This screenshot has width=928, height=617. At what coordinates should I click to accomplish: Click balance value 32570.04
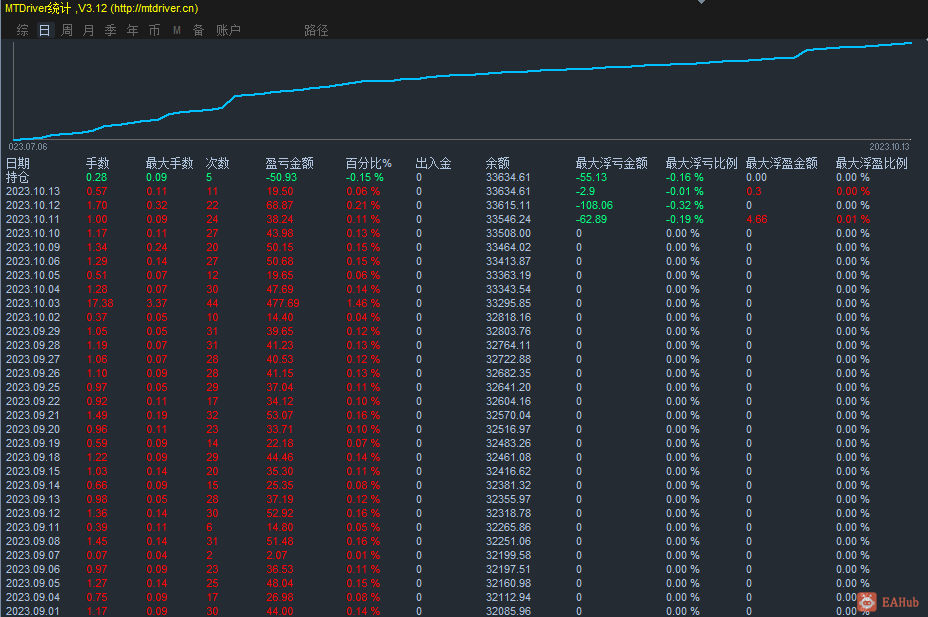[508, 415]
